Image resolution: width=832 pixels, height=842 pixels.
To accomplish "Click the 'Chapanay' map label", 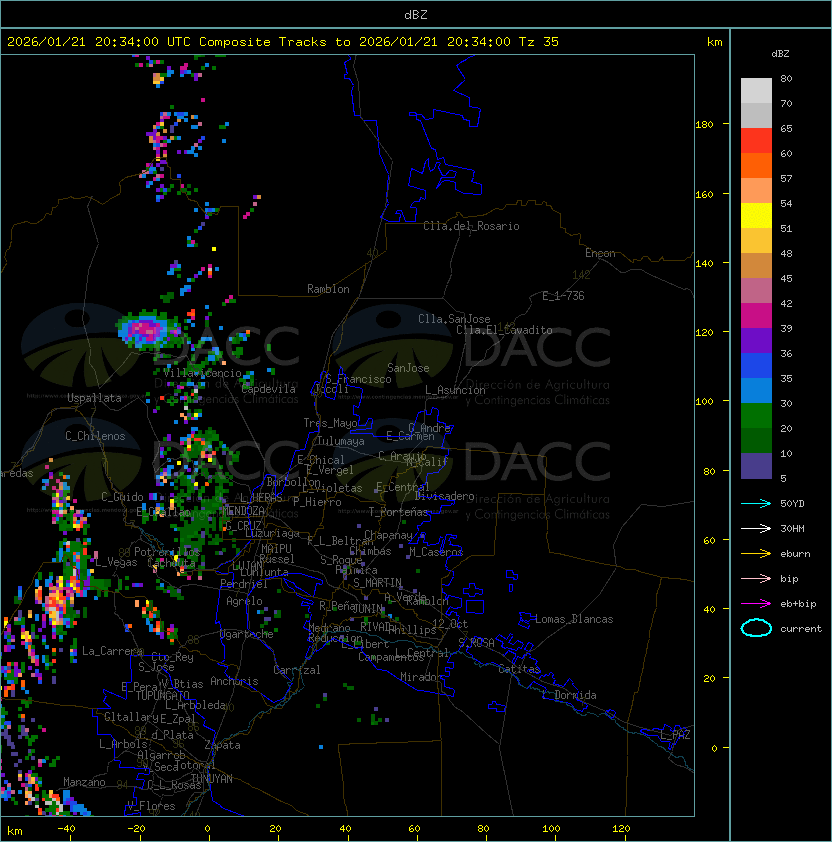I will coord(388,535).
